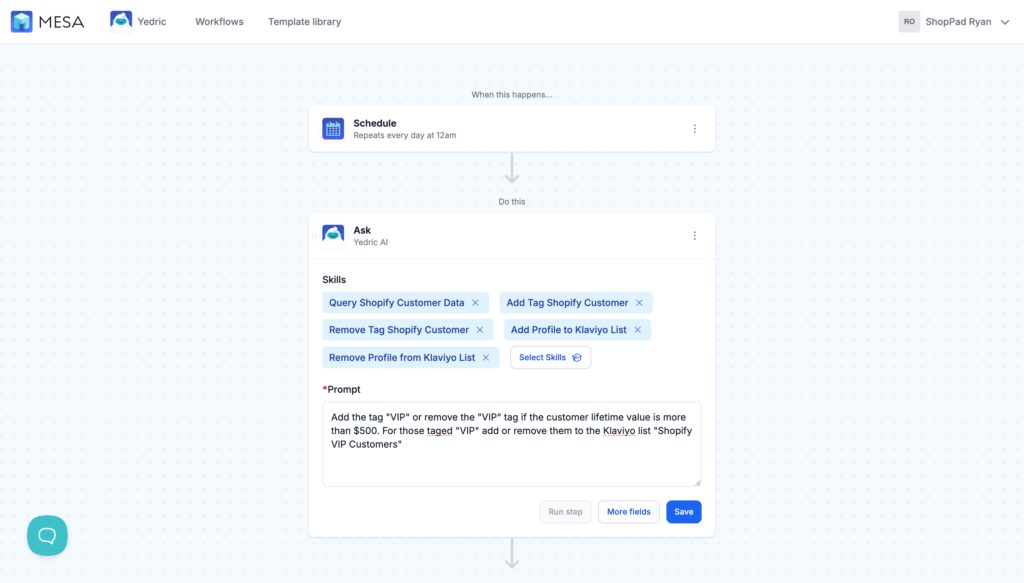Viewport: 1024px width, 583px height.
Task: Click the Select Skills button
Action: click(x=550, y=357)
